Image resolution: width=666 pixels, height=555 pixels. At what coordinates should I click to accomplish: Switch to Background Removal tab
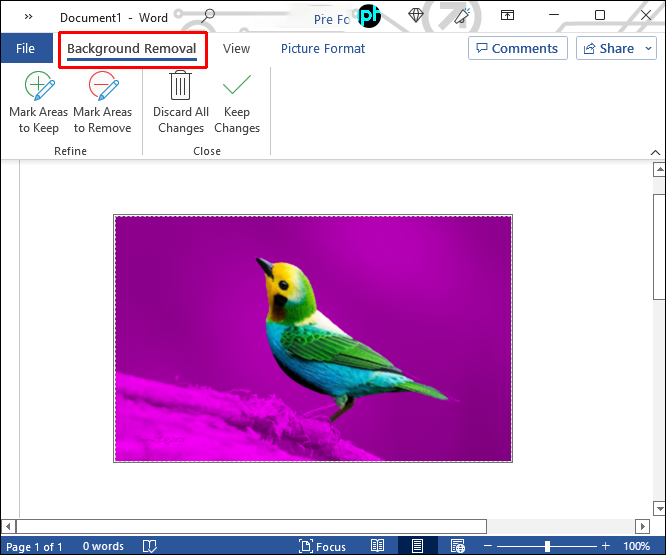click(132, 48)
